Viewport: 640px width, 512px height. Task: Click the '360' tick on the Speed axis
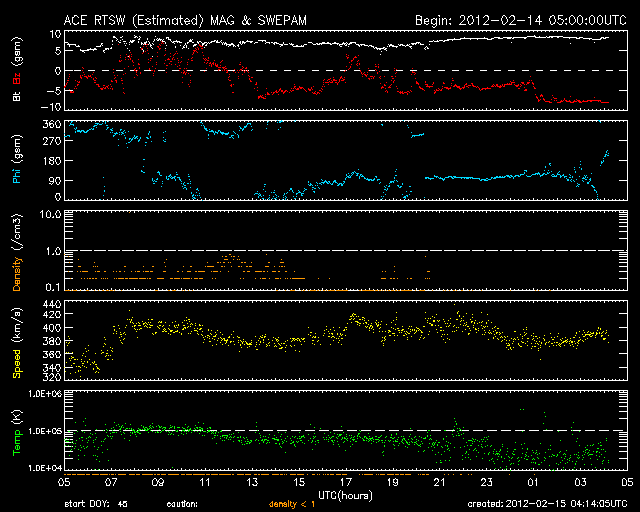52,355
